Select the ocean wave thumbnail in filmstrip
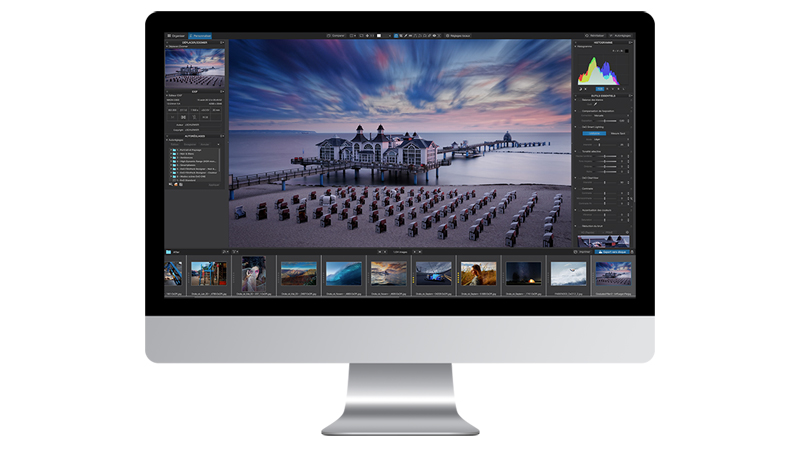Image resolution: width=800 pixels, height=450 pixels. 343,272
